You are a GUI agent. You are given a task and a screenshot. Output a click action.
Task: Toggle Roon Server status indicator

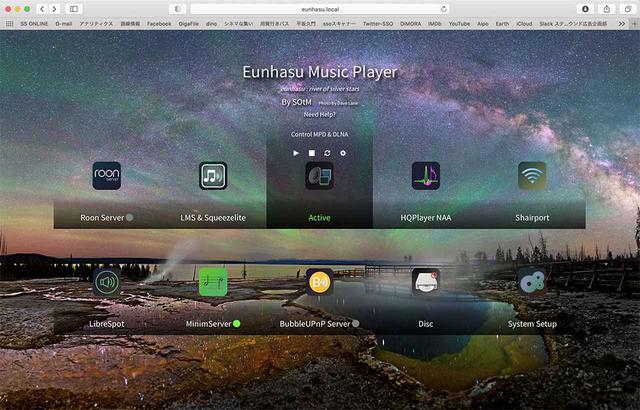(x=129, y=217)
